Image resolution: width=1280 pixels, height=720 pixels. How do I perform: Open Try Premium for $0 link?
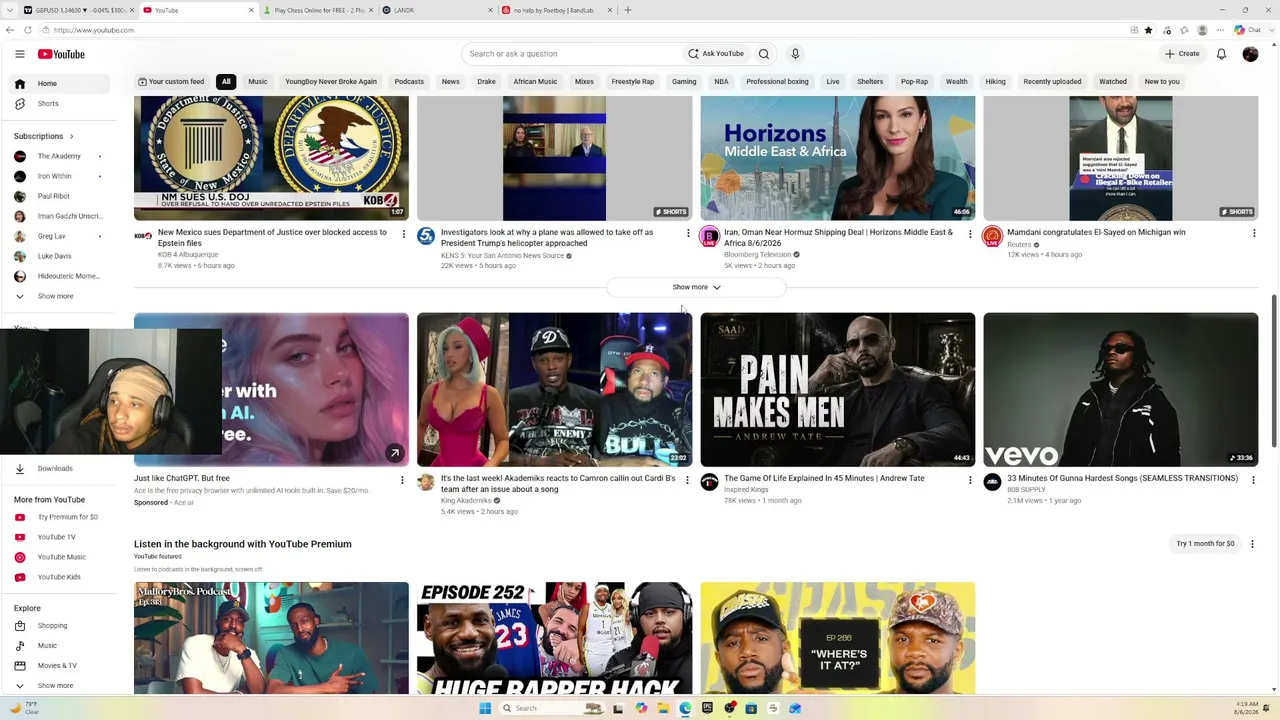(x=66, y=517)
